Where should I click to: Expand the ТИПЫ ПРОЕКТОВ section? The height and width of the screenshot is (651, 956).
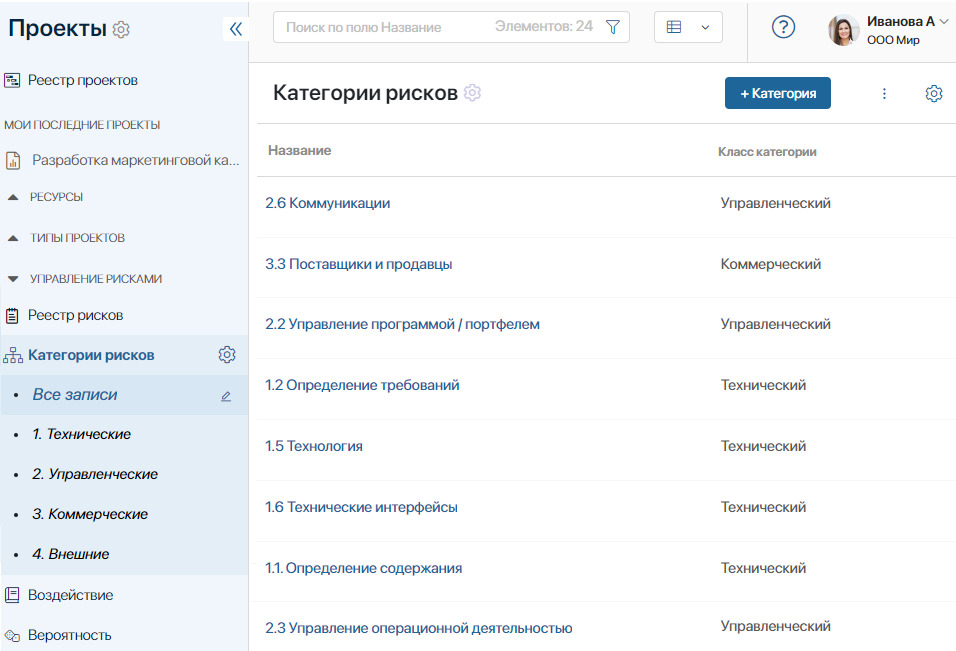(77, 238)
